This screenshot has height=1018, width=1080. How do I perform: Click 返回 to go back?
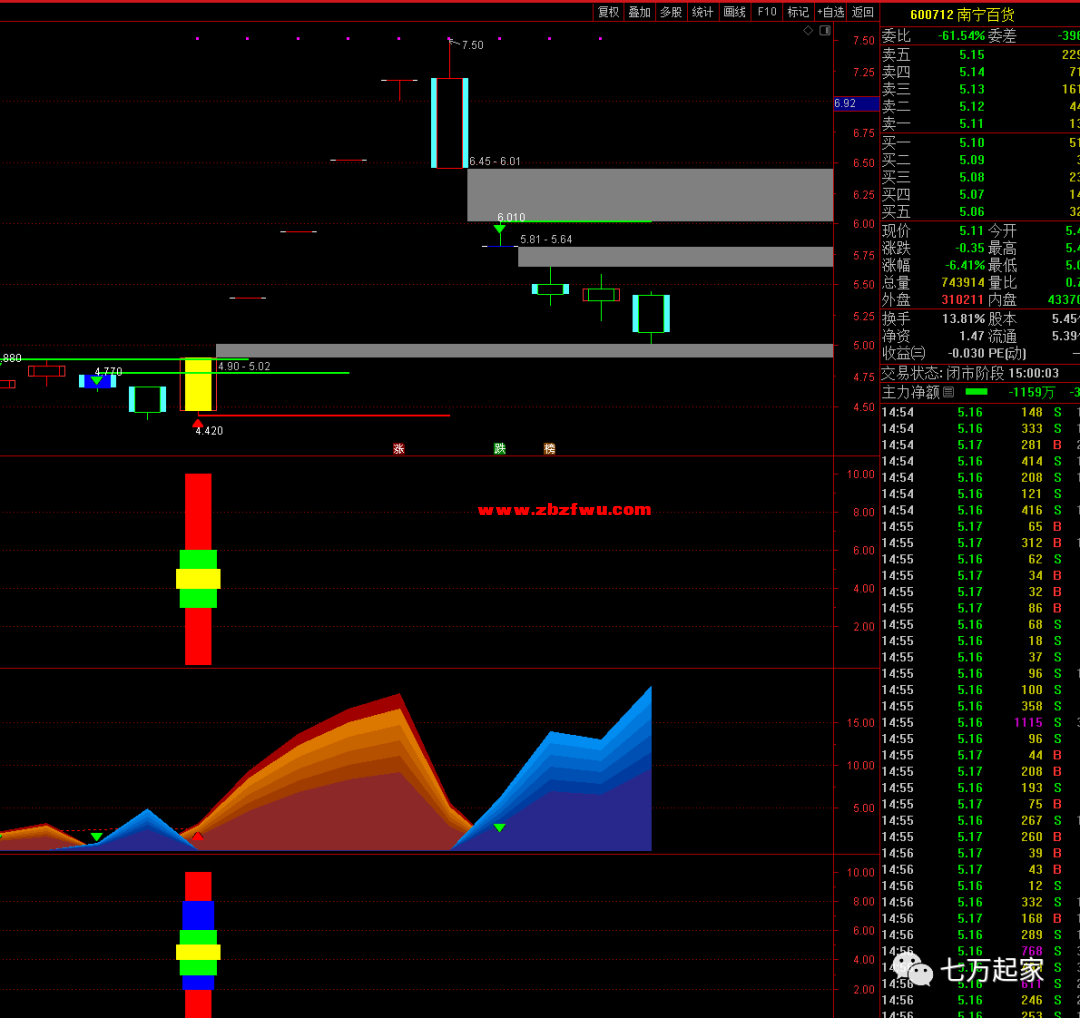click(863, 12)
